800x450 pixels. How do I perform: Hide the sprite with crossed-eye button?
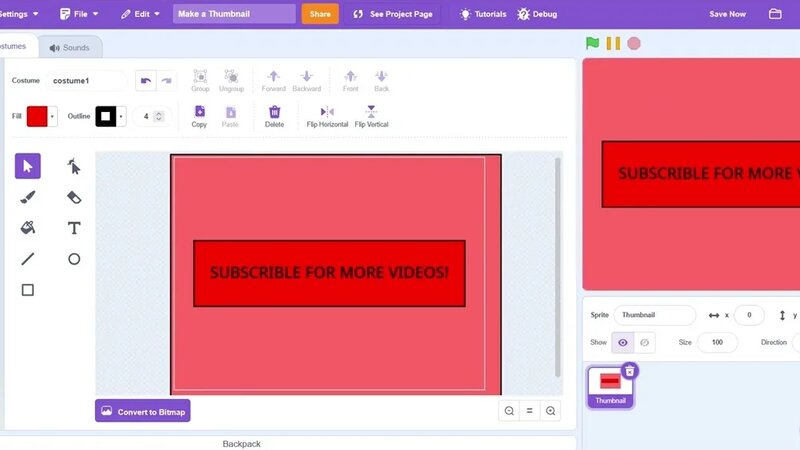(x=644, y=342)
